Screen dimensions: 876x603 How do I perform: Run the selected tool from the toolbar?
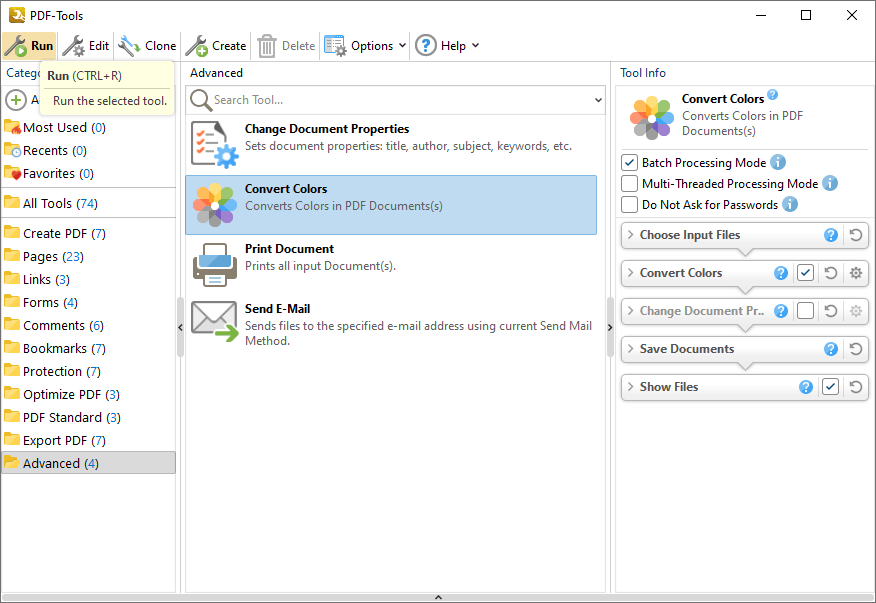point(29,46)
